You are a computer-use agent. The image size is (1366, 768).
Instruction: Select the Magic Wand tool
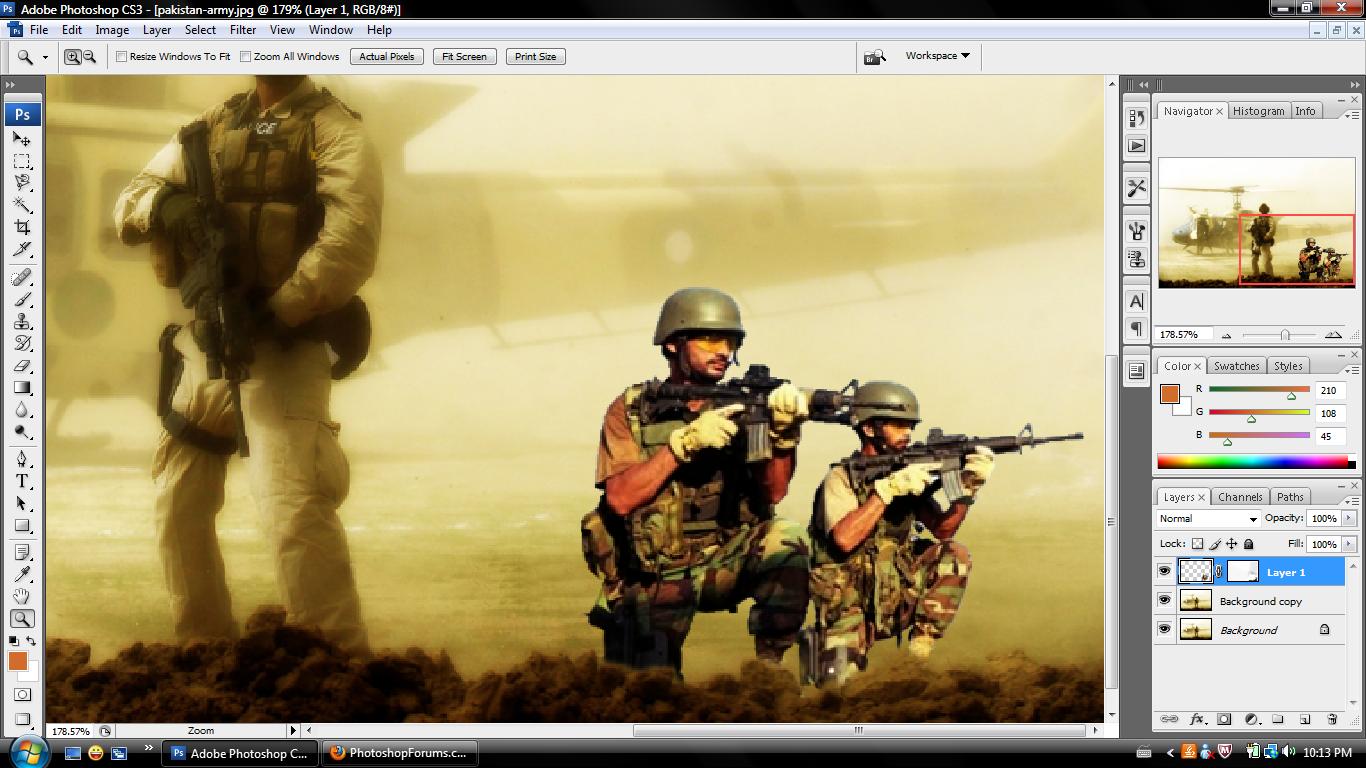click(x=22, y=205)
